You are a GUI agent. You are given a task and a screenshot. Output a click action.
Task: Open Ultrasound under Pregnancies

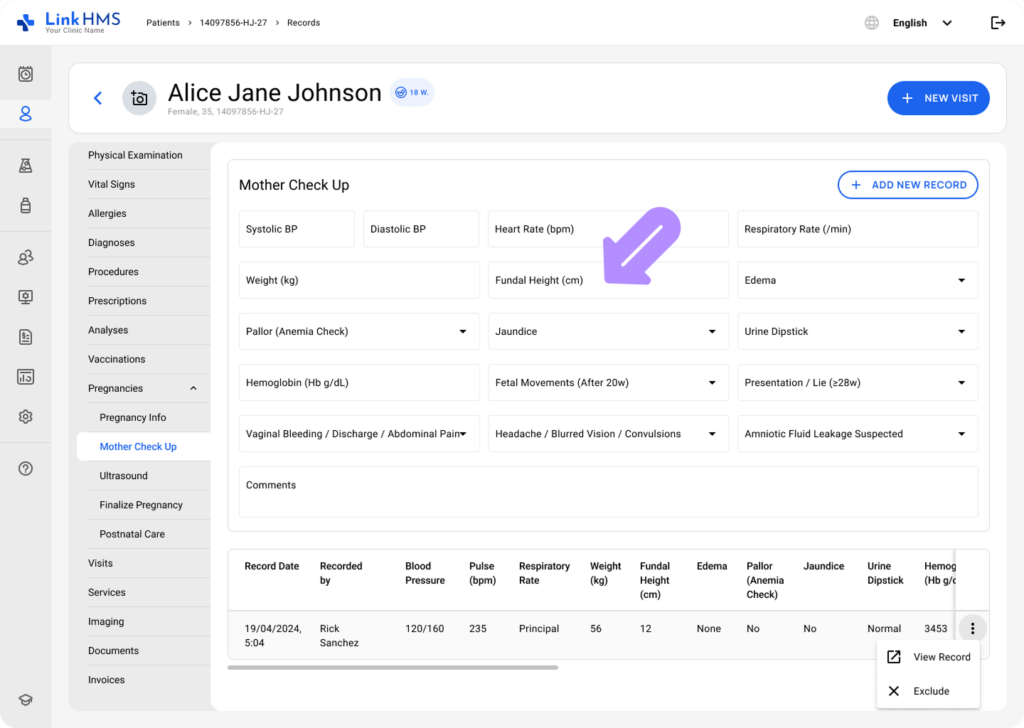(x=123, y=476)
